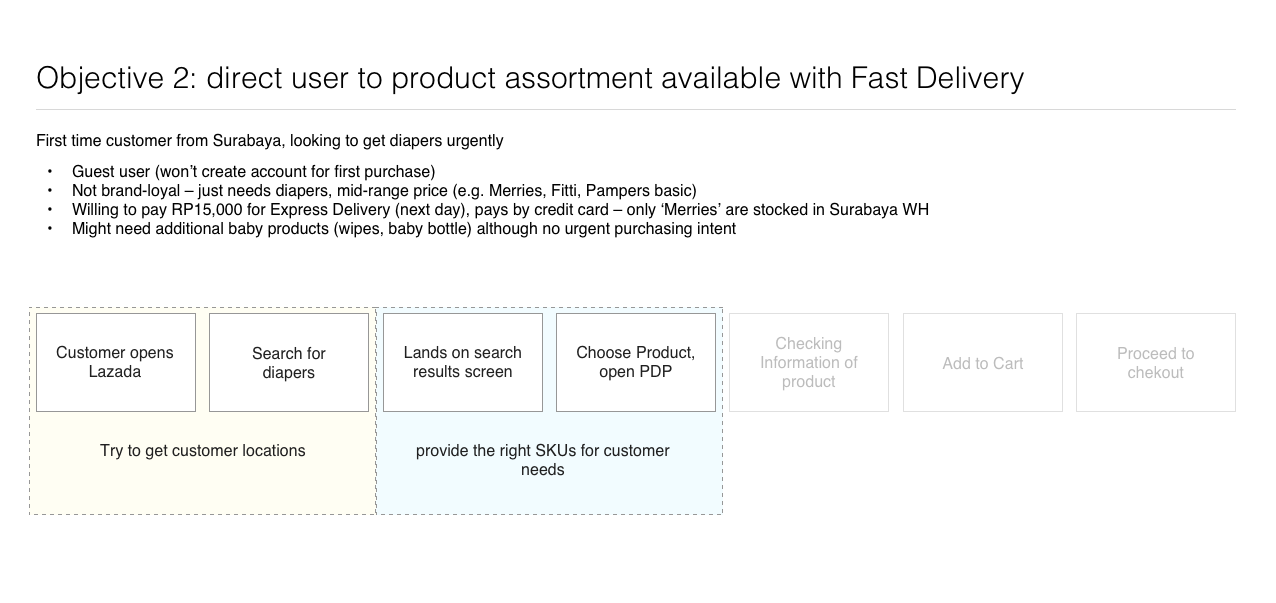Screen dimensions: 1276x603
Task: Select the 'Might need additional baby products' bullet
Action: 403,229
